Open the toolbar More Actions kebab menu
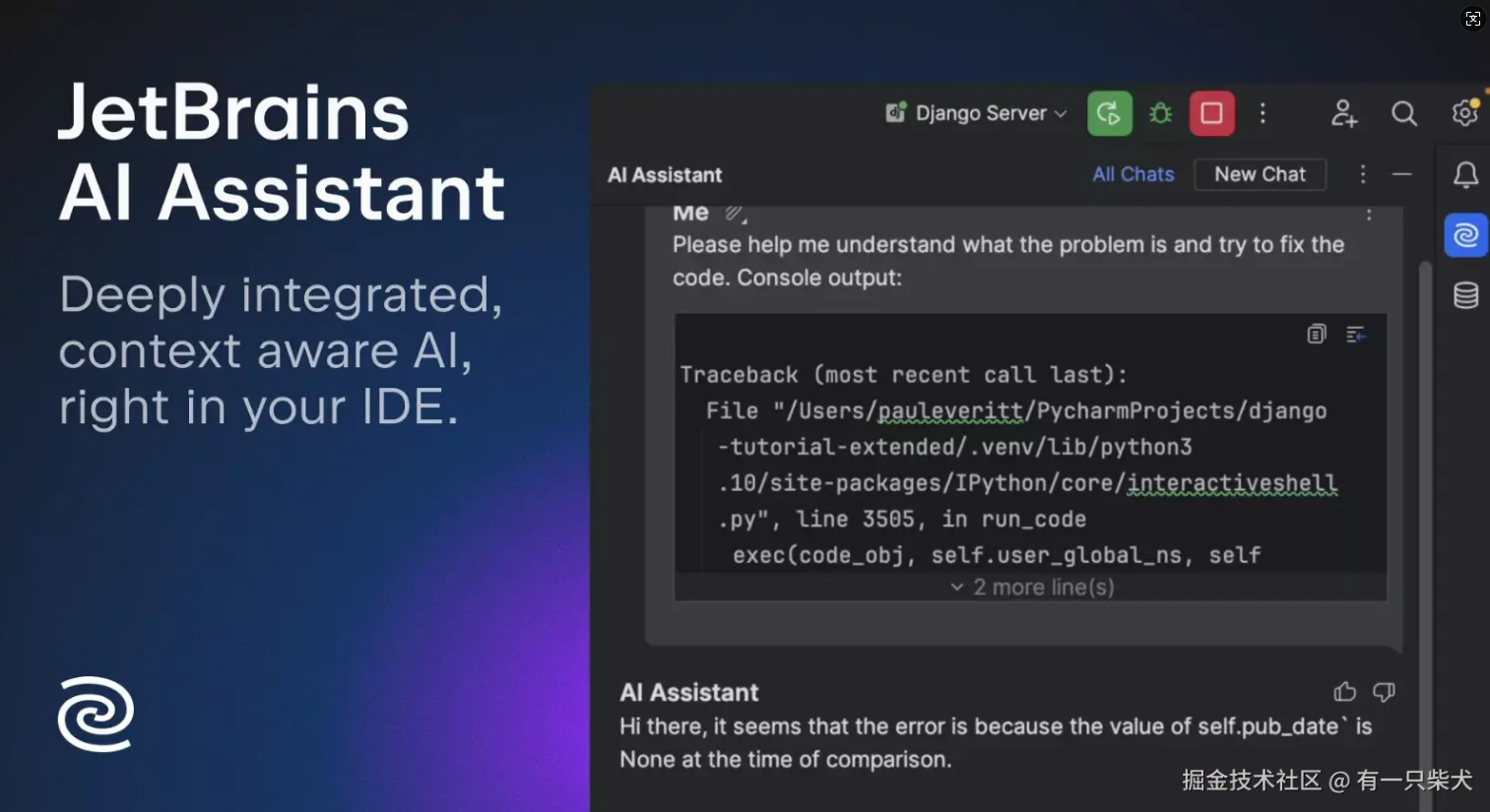Viewport: 1490px width, 812px height. pyautogui.click(x=1263, y=113)
